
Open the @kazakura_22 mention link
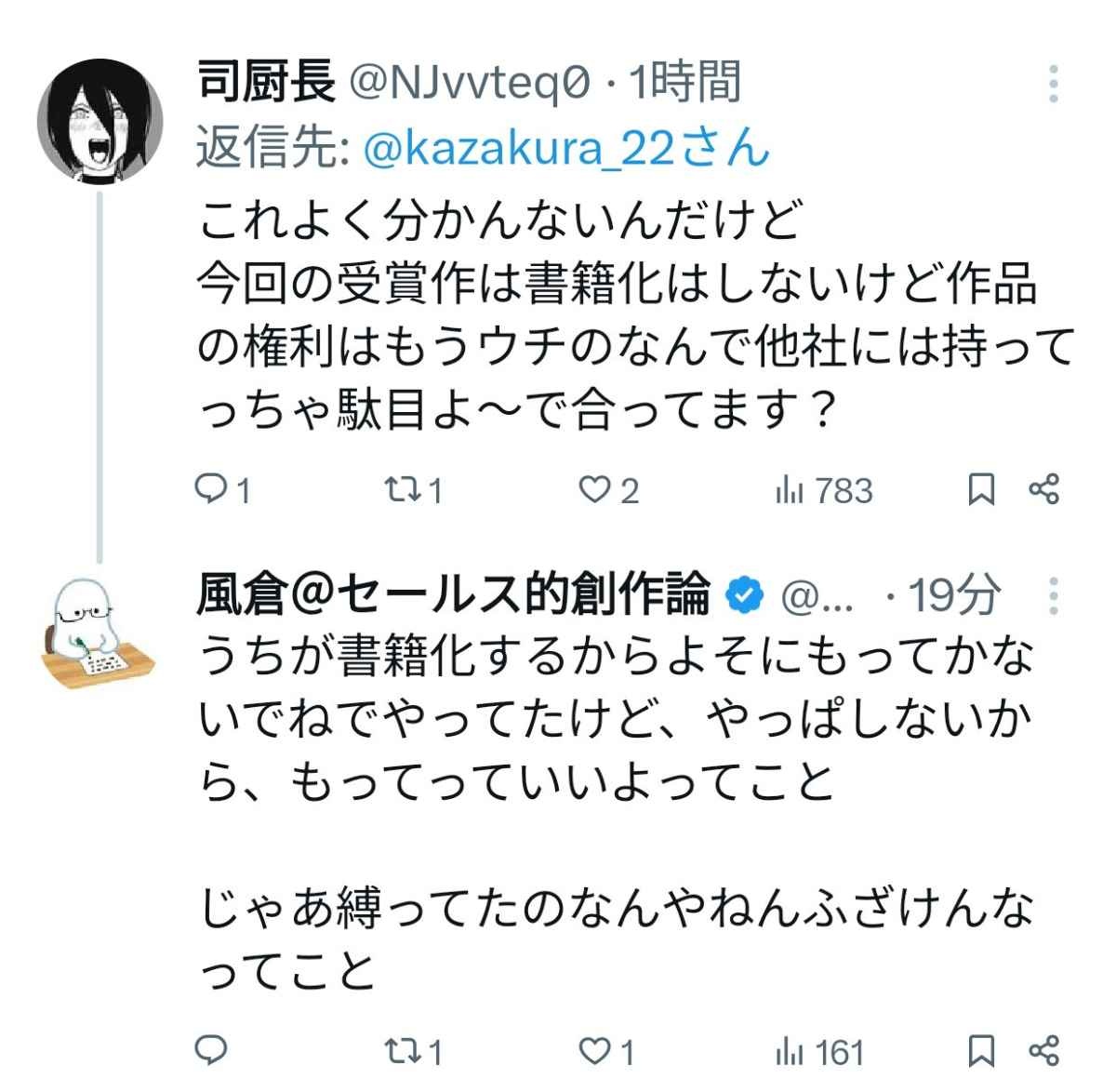[565, 149]
